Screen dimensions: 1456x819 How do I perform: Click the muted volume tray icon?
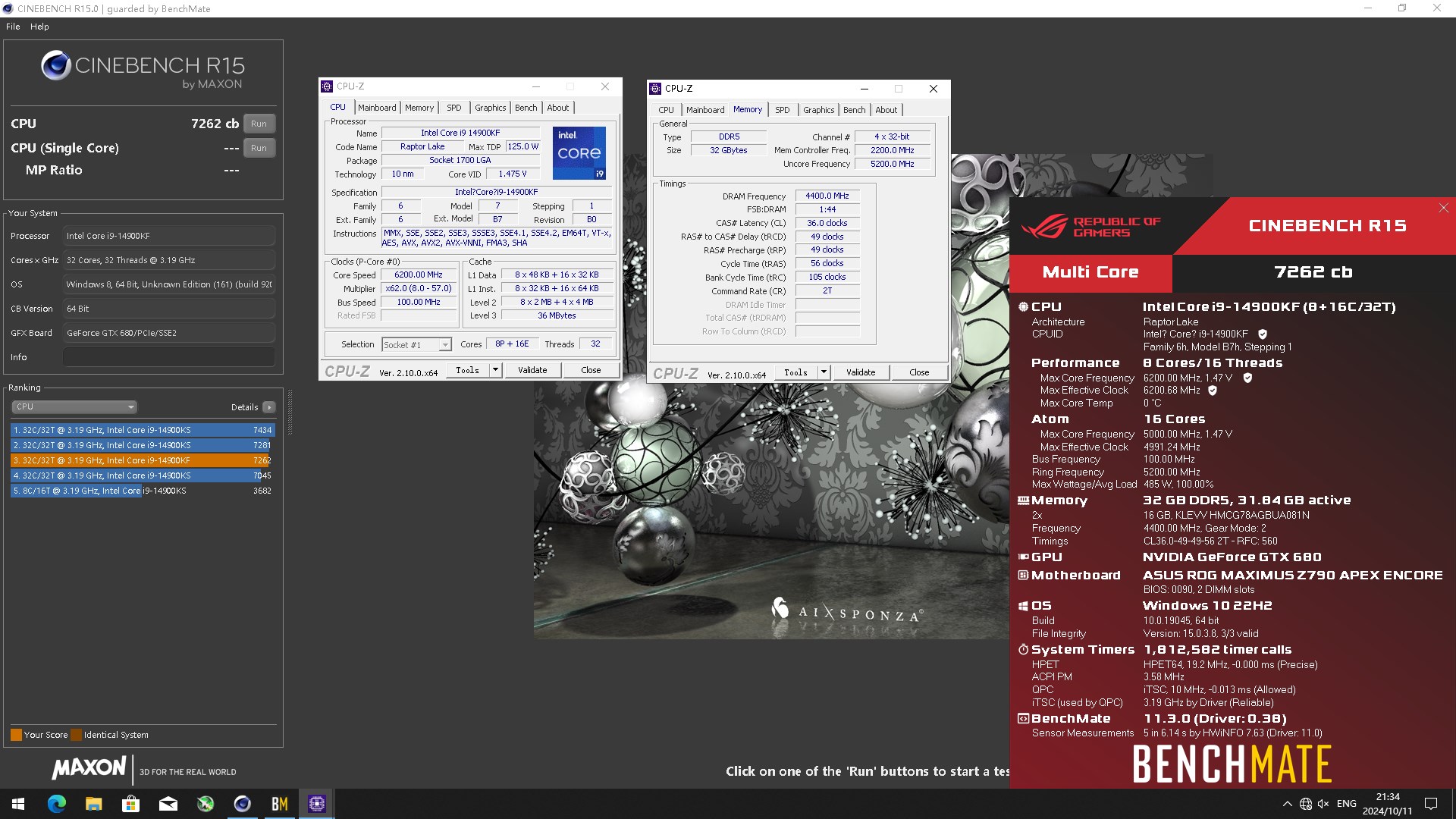coord(1323,804)
